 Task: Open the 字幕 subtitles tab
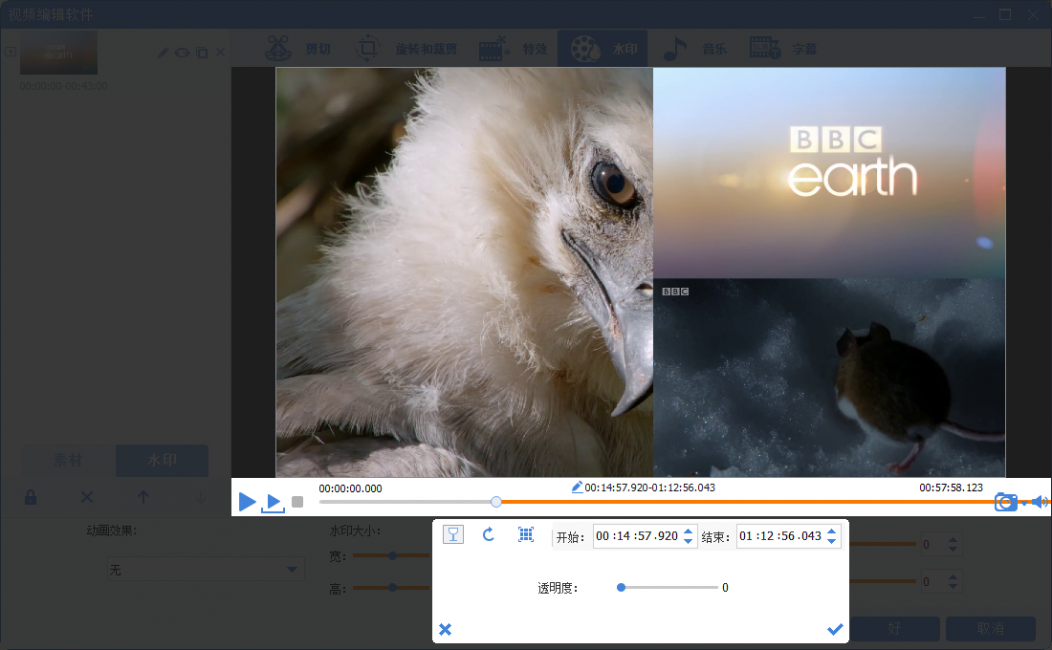pos(783,48)
